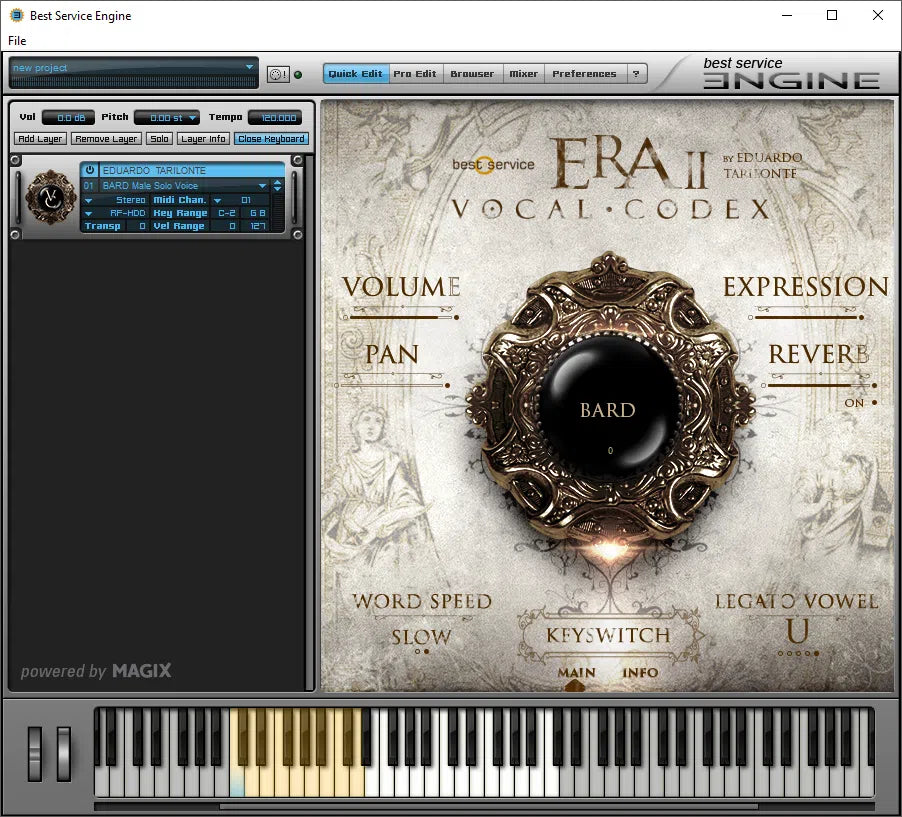
Task: Switch to the Mixer tab
Action: 523,73
